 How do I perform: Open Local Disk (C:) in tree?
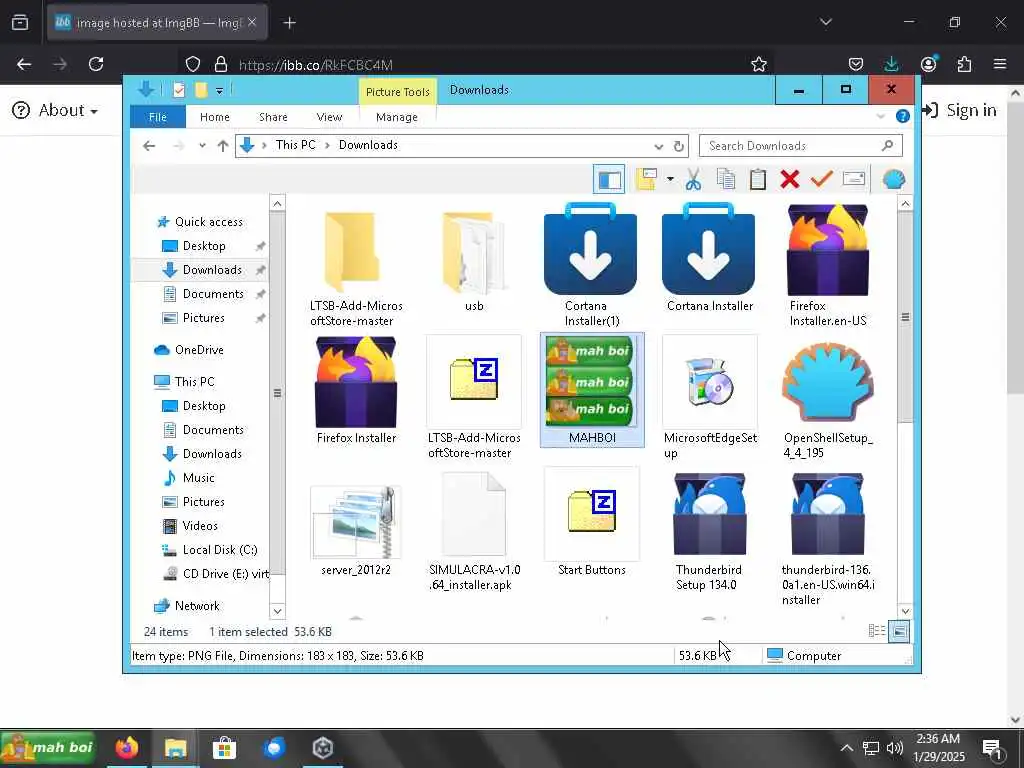pos(210,550)
